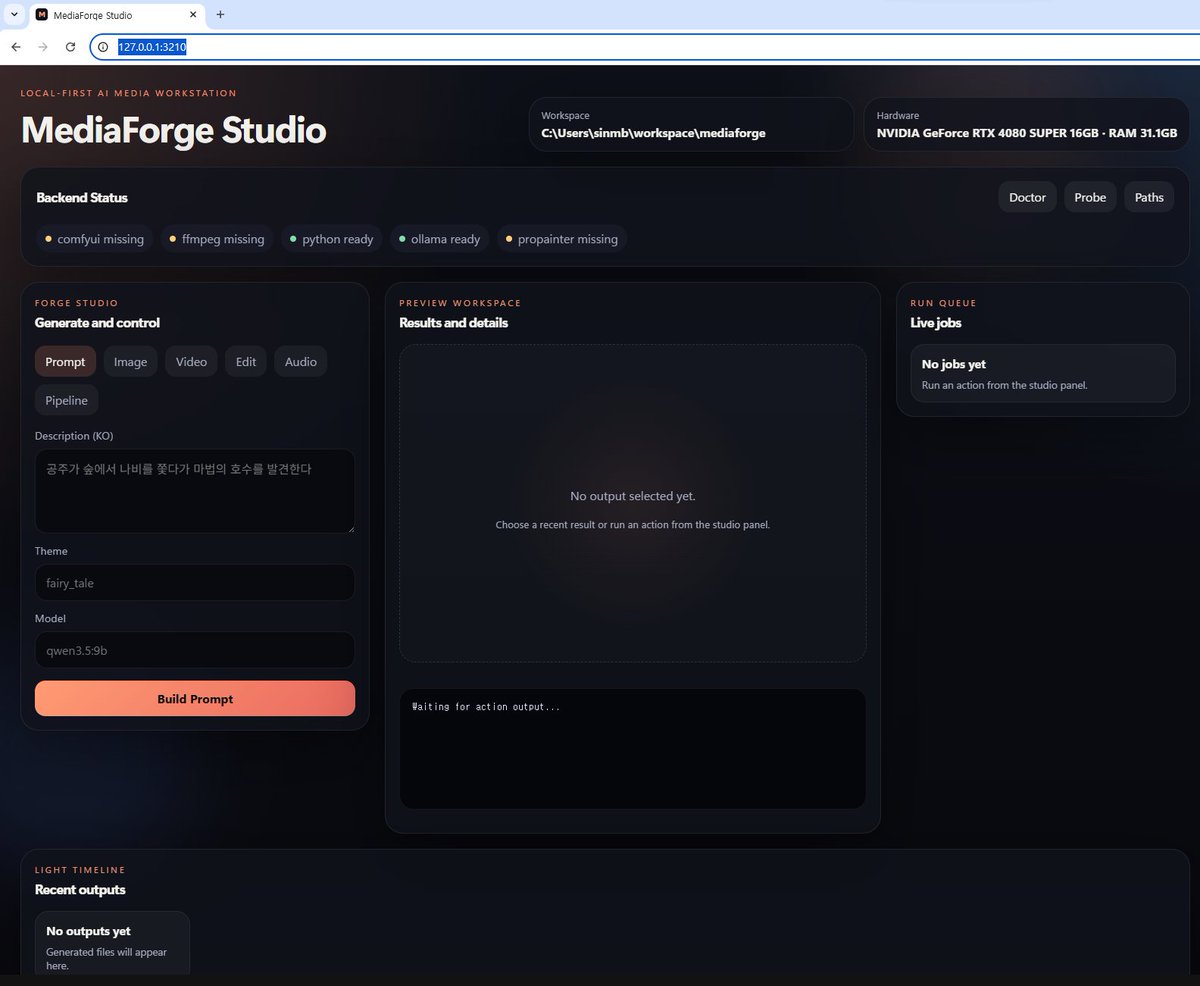Click the 'Backend Status' heading
Screen dimensions: 1200x986
(x=82, y=197)
